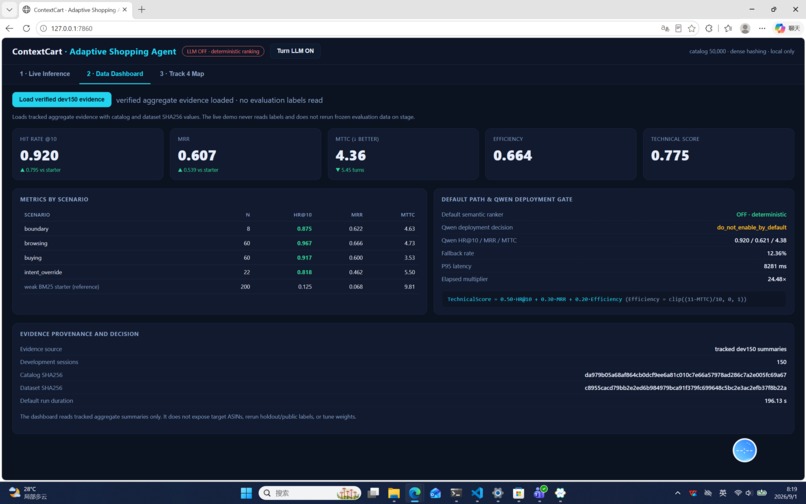
Task: Click the input language indicator 英
Action: click(723, 493)
